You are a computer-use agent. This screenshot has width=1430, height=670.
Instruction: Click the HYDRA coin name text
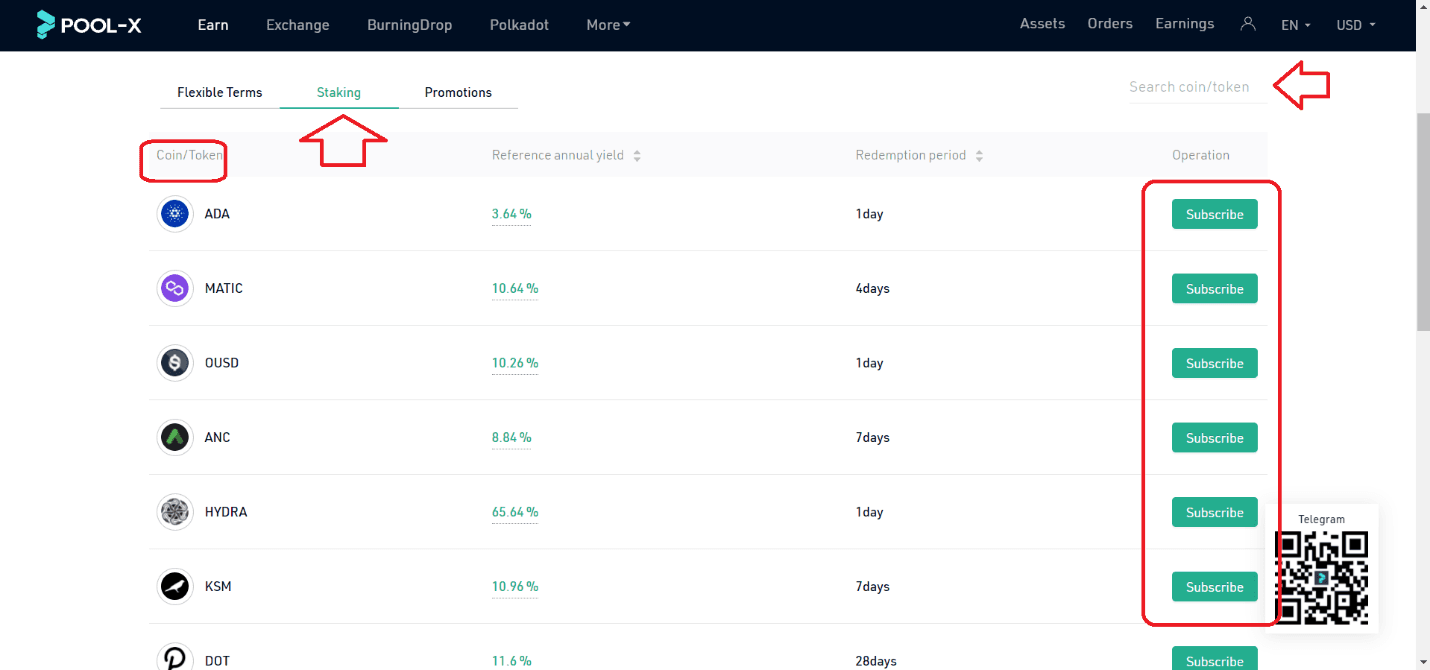point(226,512)
